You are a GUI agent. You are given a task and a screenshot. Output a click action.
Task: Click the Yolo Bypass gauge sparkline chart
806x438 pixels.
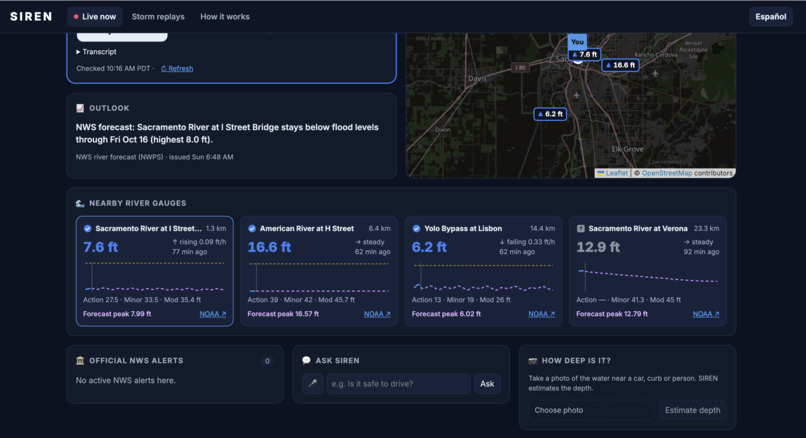click(x=483, y=277)
